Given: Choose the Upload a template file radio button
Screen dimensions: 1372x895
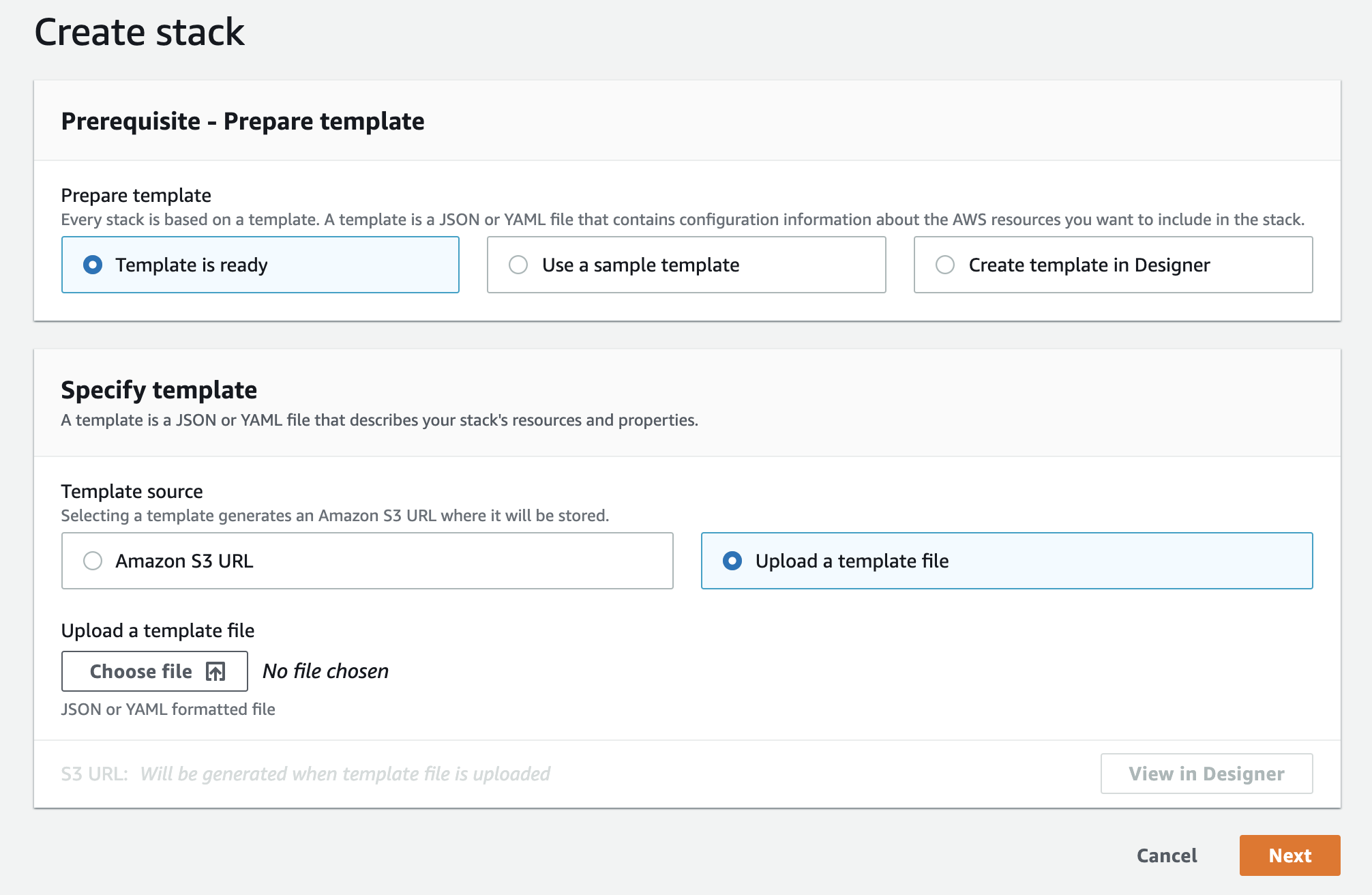Looking at the screenshot, I should click(x=732, y=561).
